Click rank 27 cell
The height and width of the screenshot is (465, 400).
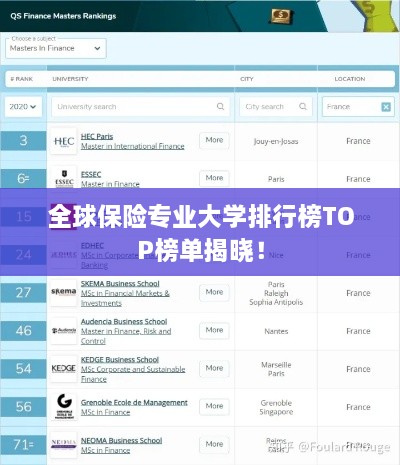click(x=23, y=293)
